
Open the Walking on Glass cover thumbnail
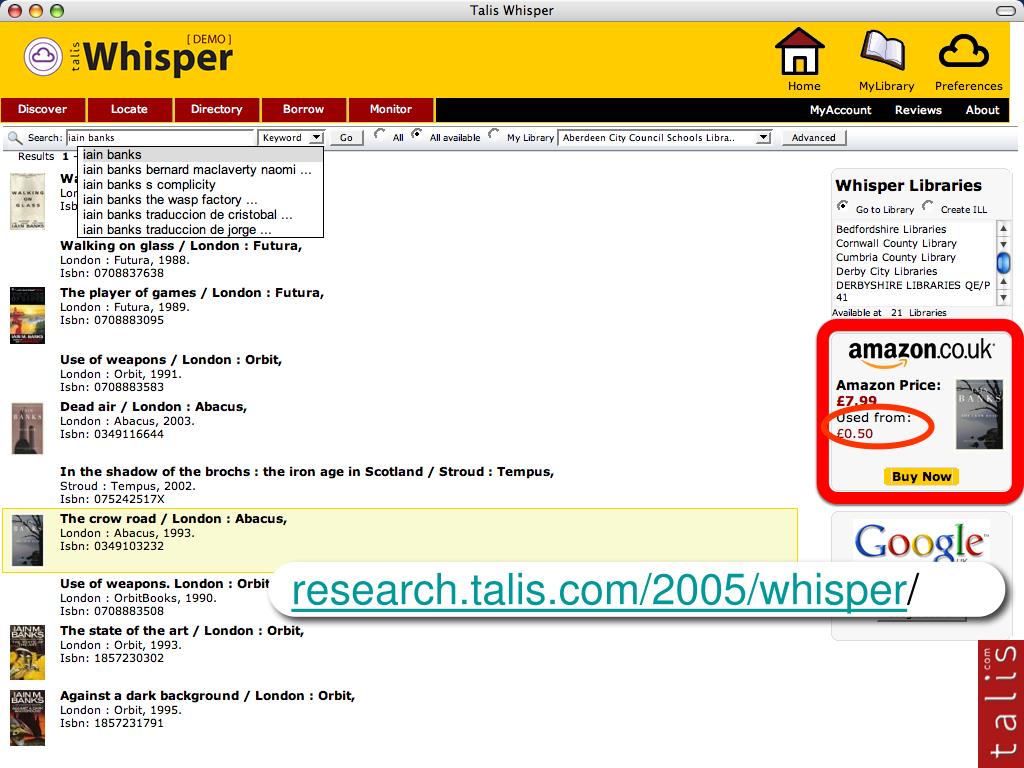tap(27, 201)
